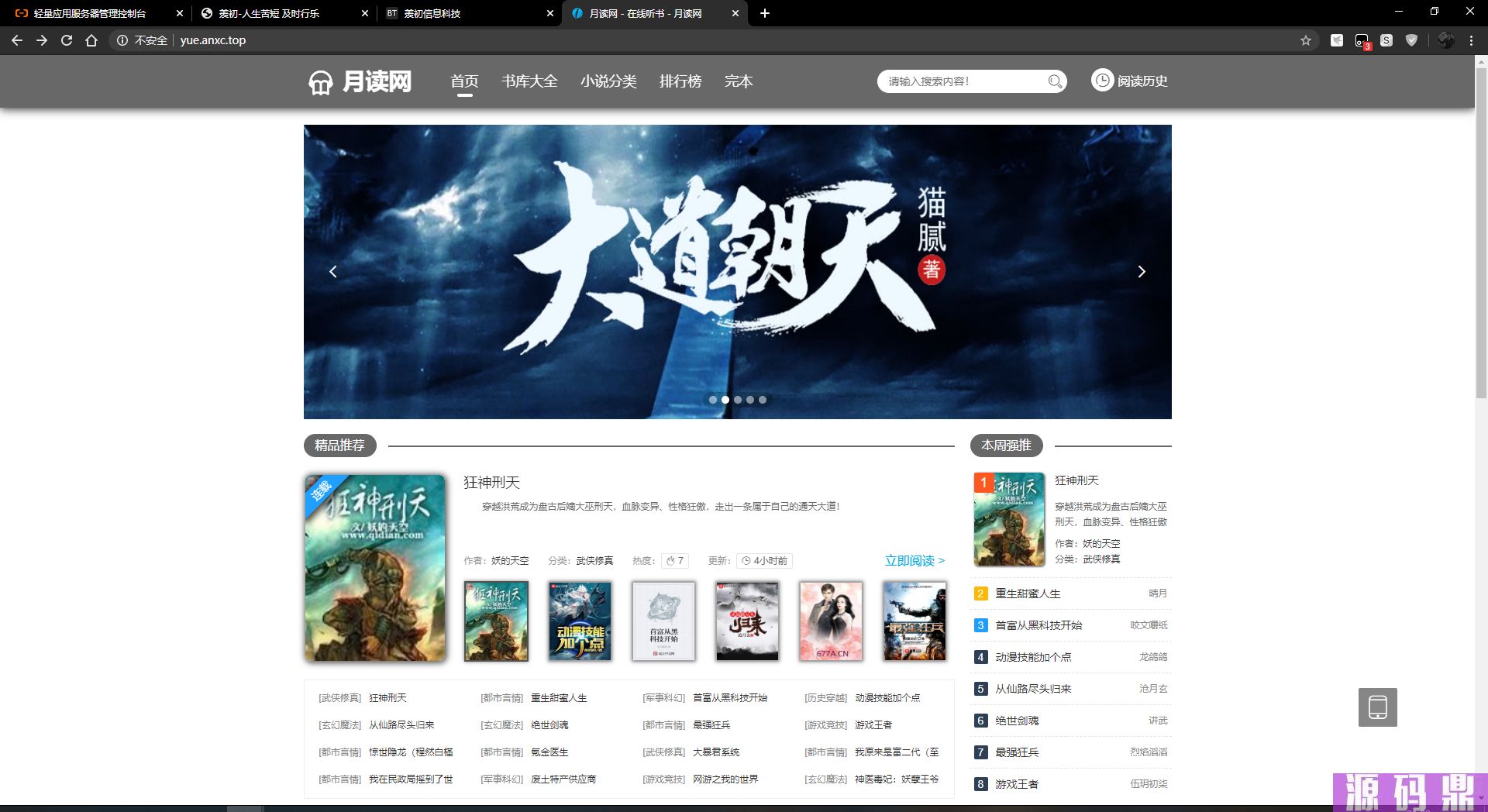1488x812 pixels.
Task: Click the romance couple cover thumbnail
Action: click(831, 621)
